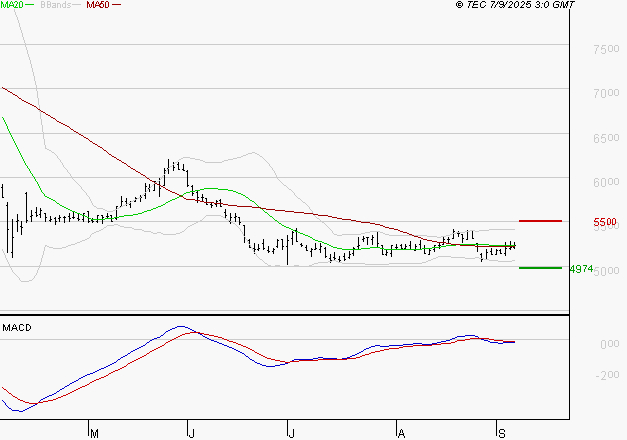Select the M month marker on time axis
The image size is (627, 440).
tap(94, 432)
